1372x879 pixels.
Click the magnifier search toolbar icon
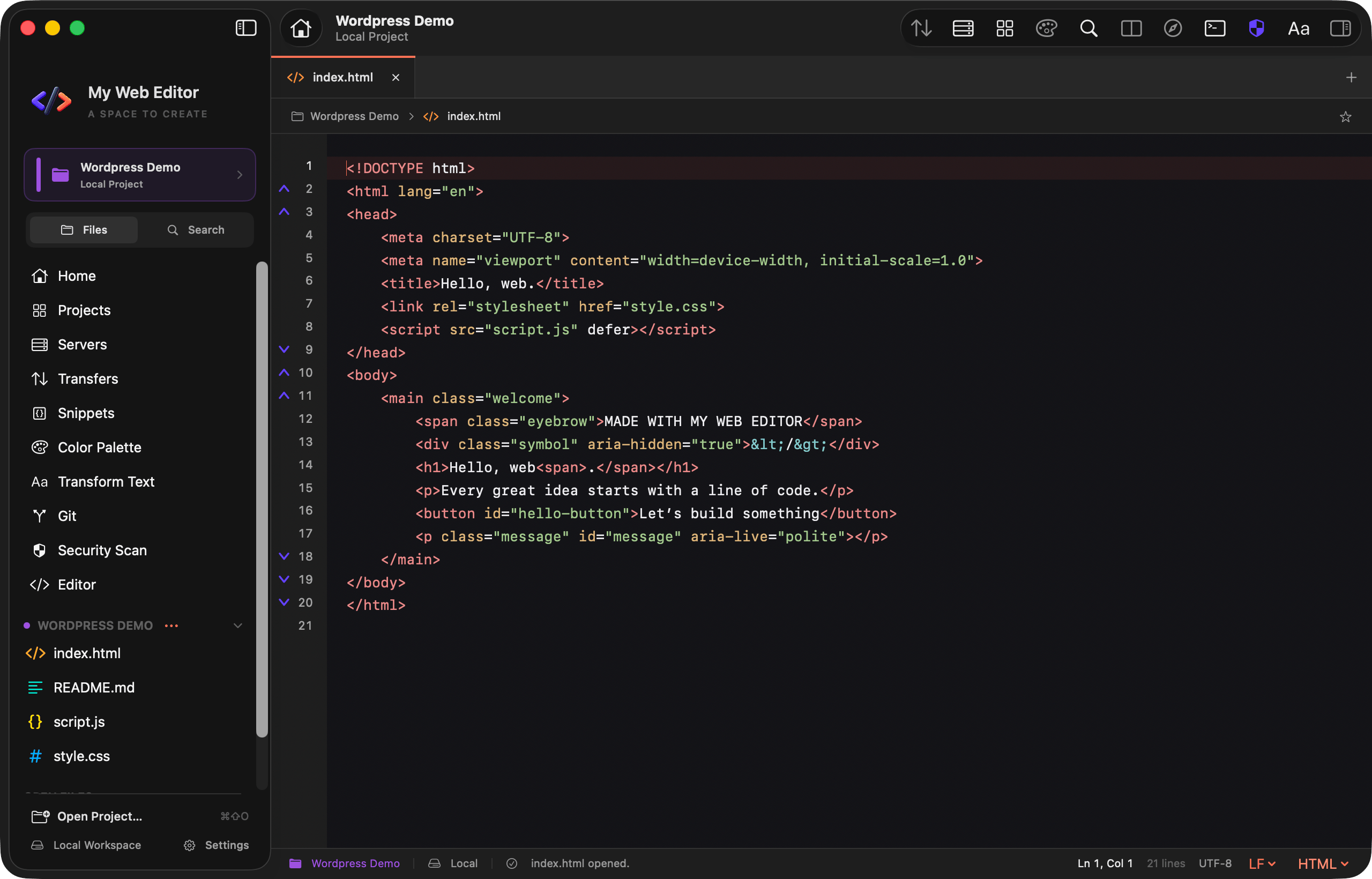tap(1088, 28)
